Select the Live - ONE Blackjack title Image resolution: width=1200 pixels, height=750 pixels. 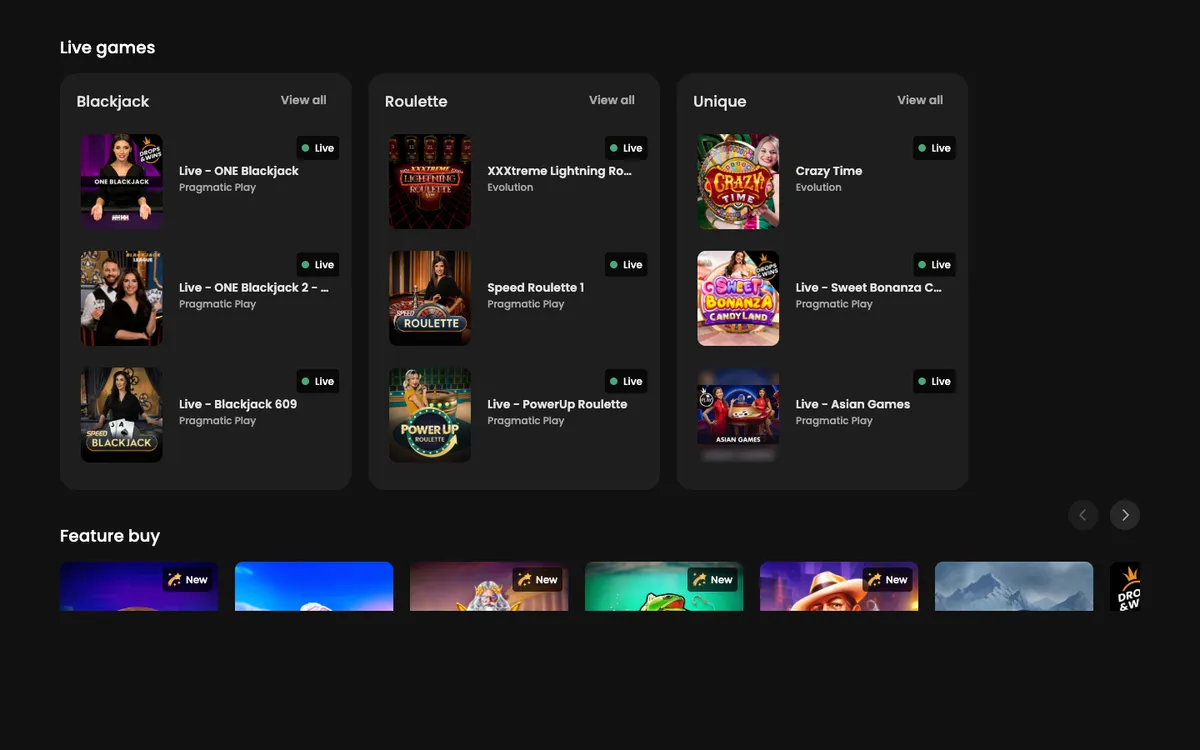pos(239,171)
